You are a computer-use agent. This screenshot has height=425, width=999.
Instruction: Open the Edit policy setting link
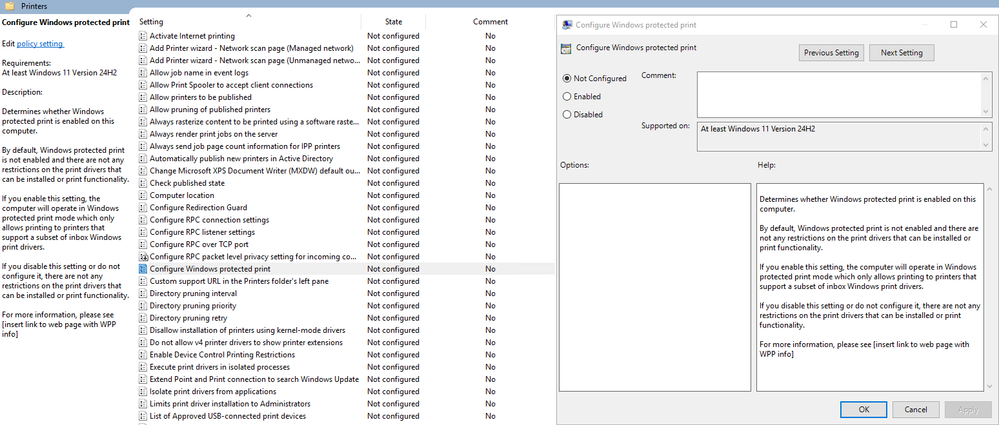click(40, 43)
